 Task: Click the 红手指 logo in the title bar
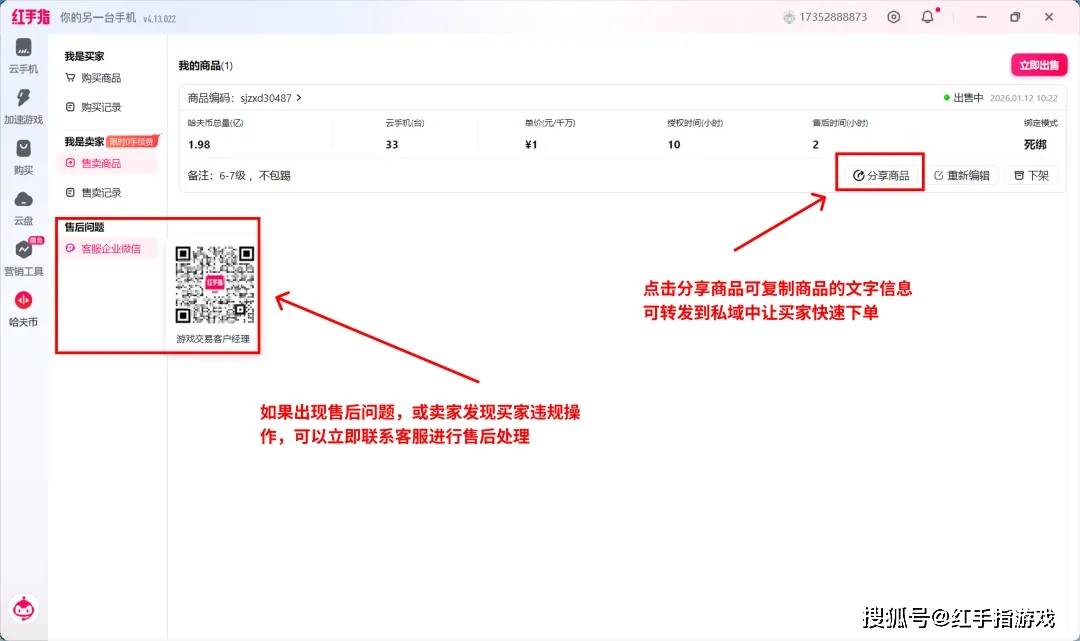[x=30, y=17]
